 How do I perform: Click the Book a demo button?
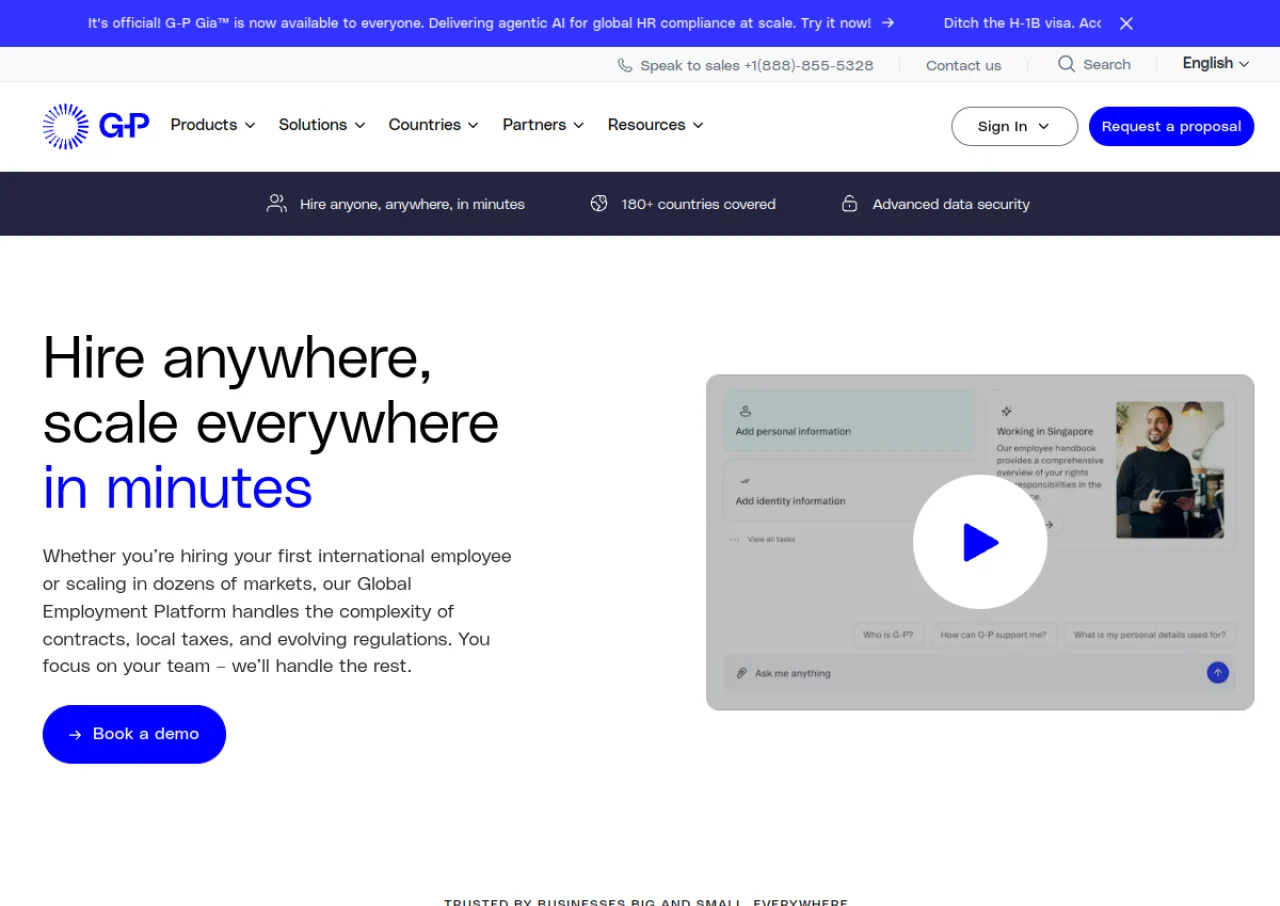(134, 734)
